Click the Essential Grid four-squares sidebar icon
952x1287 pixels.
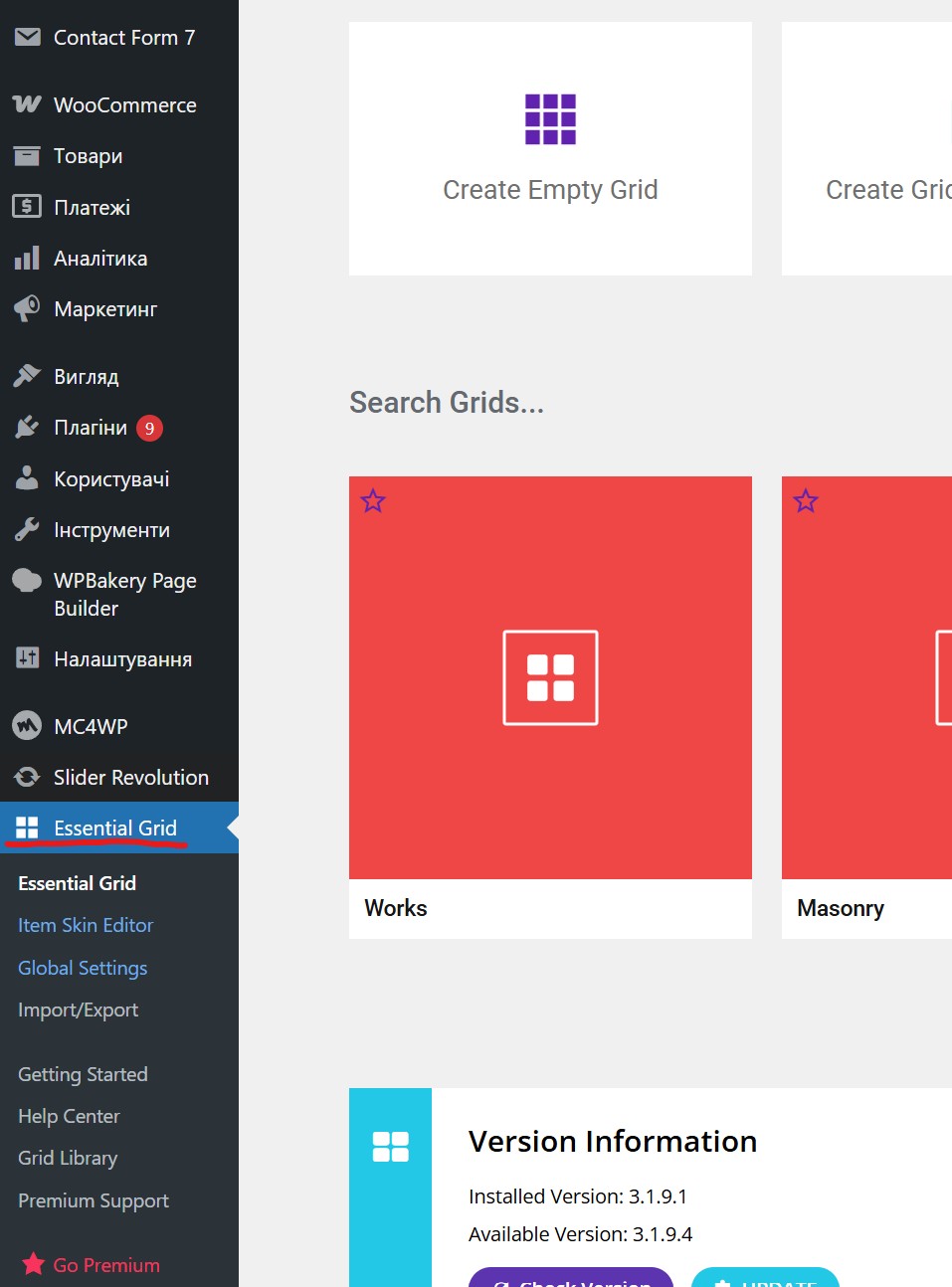click(x=27, y=827)
